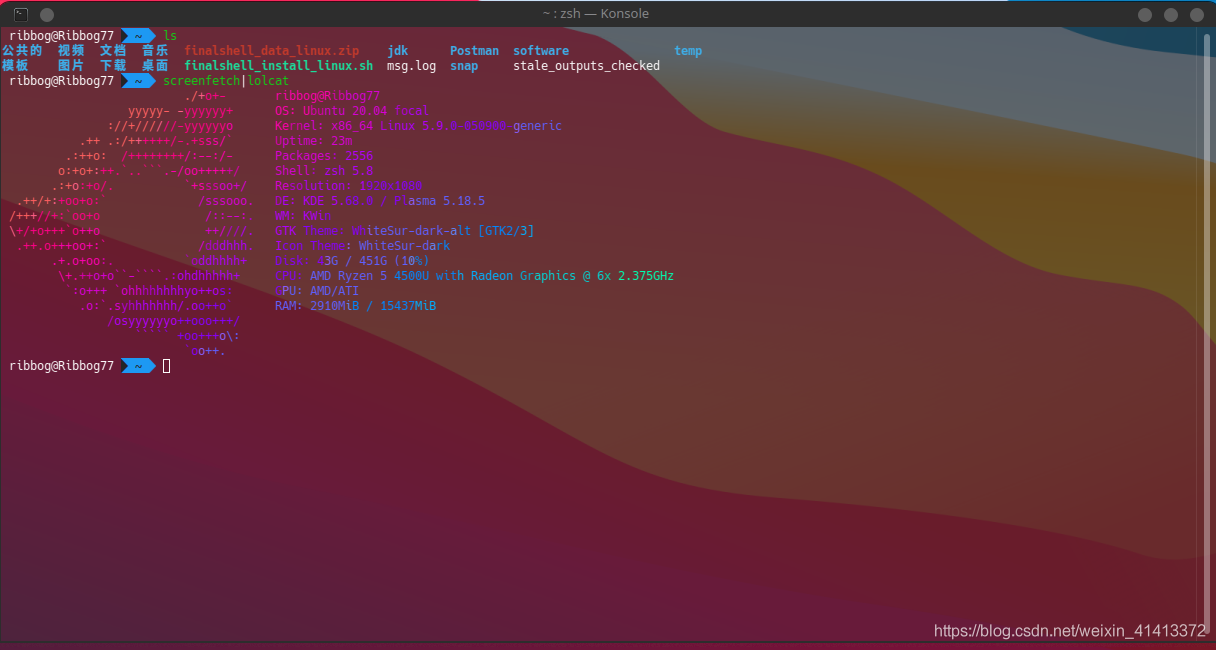This screenshot has width=1216, height=650.
Task: Minimize the Konsole window
Action: click(x=1147, y=14)
